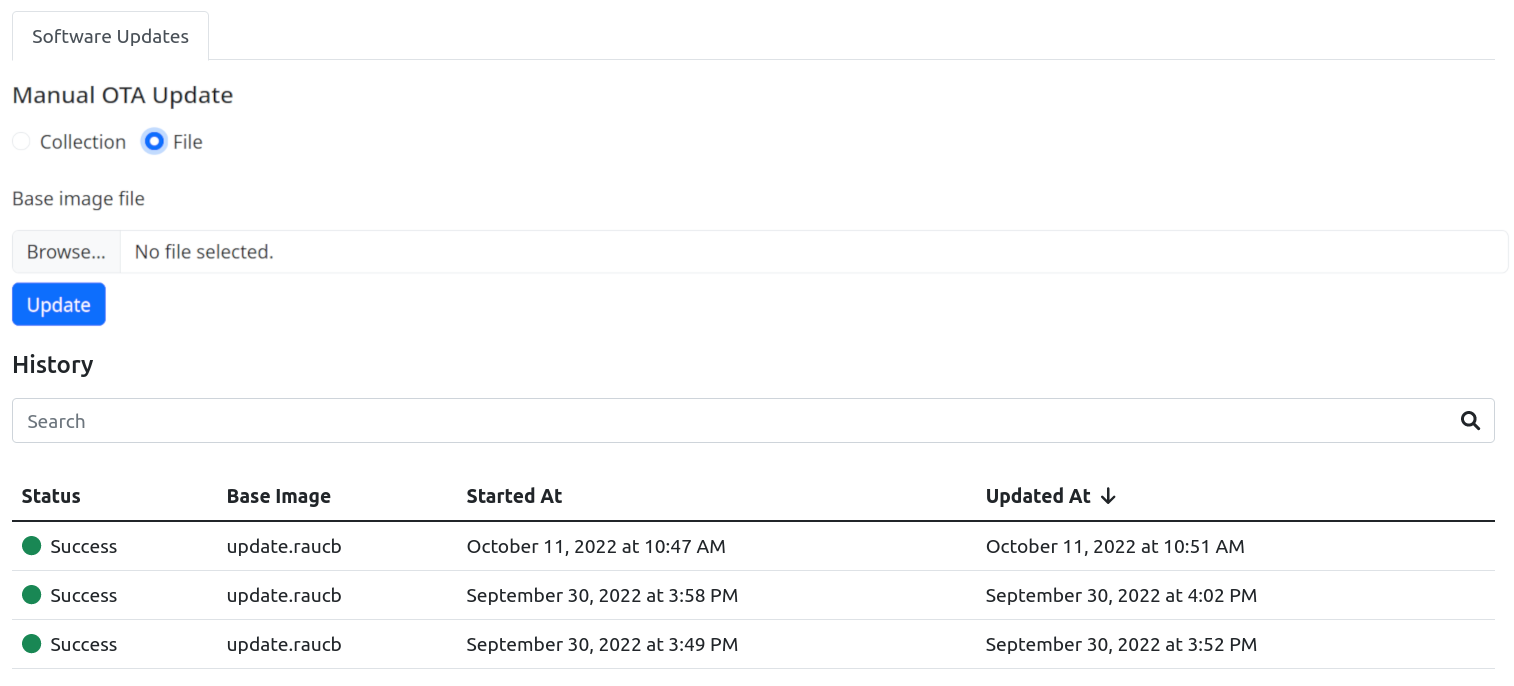
Task: Switch to the Software Updates tab
Action: coord(110,36)
